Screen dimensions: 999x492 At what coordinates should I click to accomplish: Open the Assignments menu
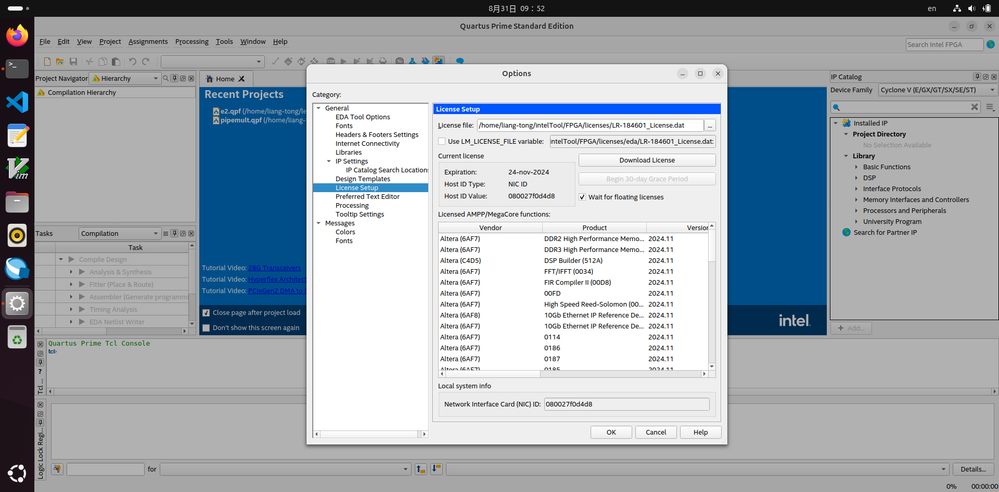click(x=148, y=42)
